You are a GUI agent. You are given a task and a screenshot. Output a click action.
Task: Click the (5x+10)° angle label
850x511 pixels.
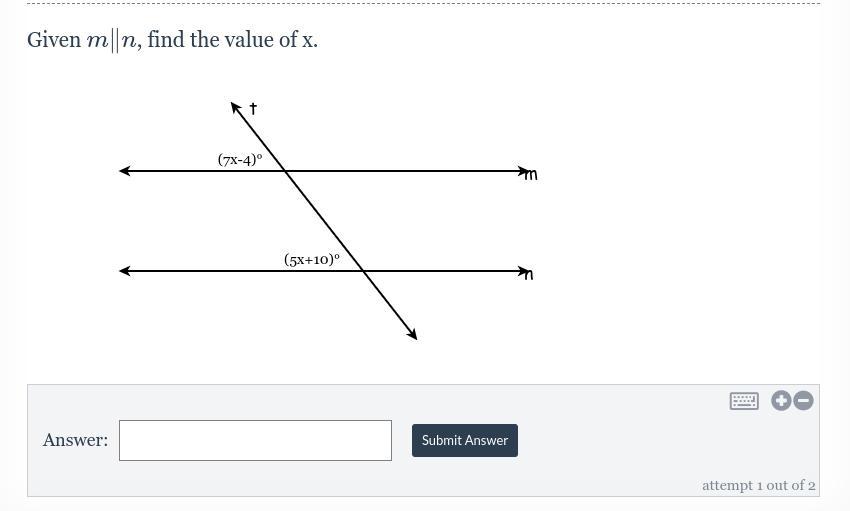pyautogui.click(x=311, y=259)
